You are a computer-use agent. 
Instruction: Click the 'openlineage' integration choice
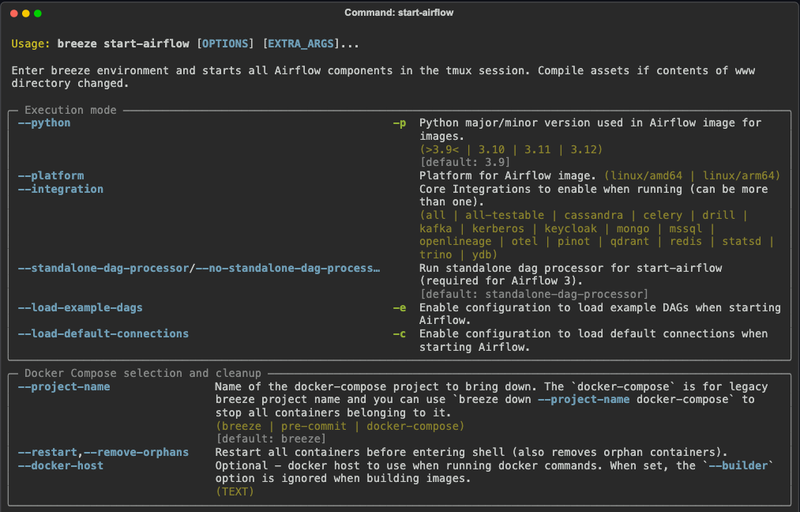click(x=455, y=241)
